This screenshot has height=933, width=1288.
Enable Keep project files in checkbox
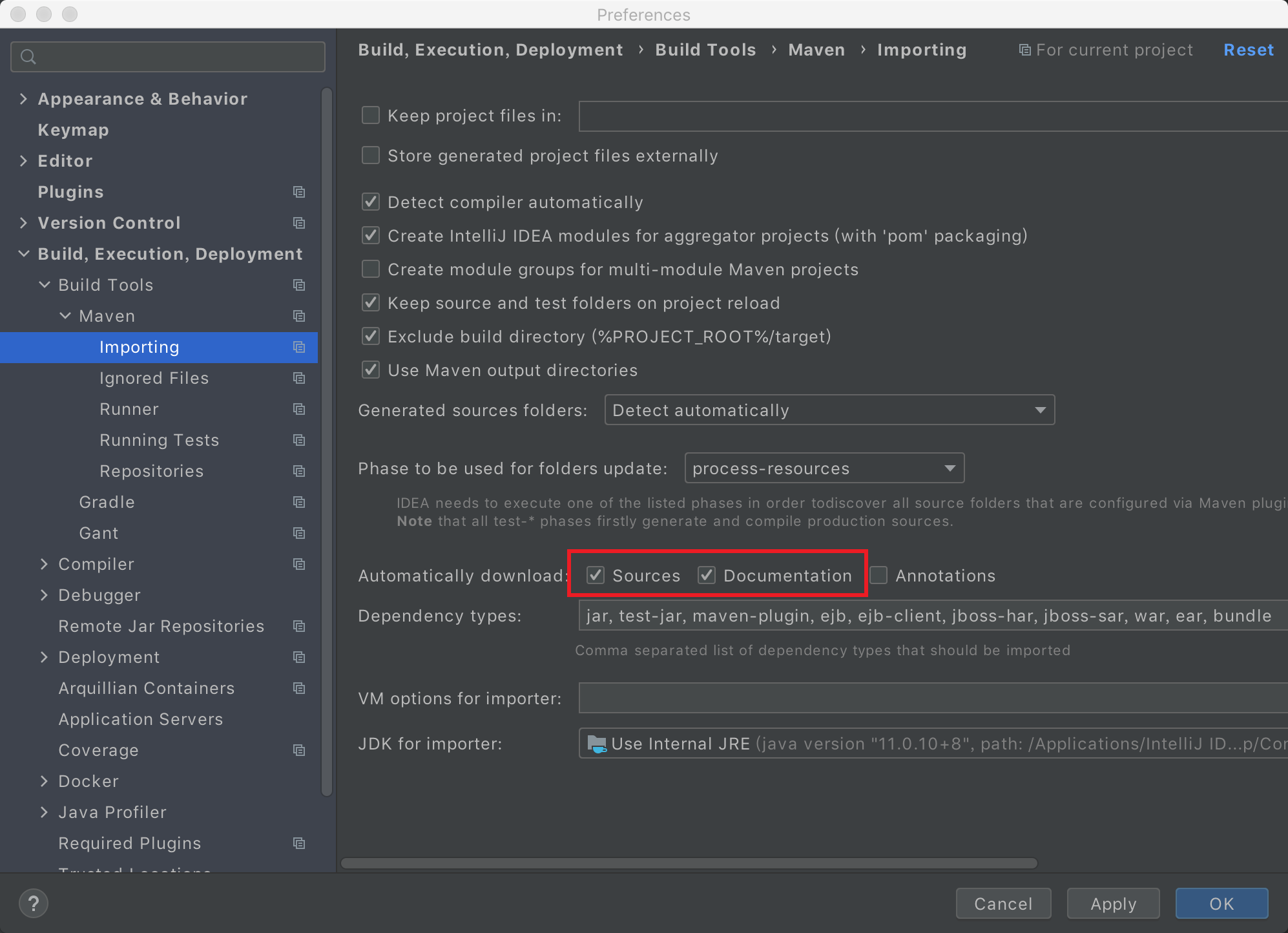tap(371, 116)
